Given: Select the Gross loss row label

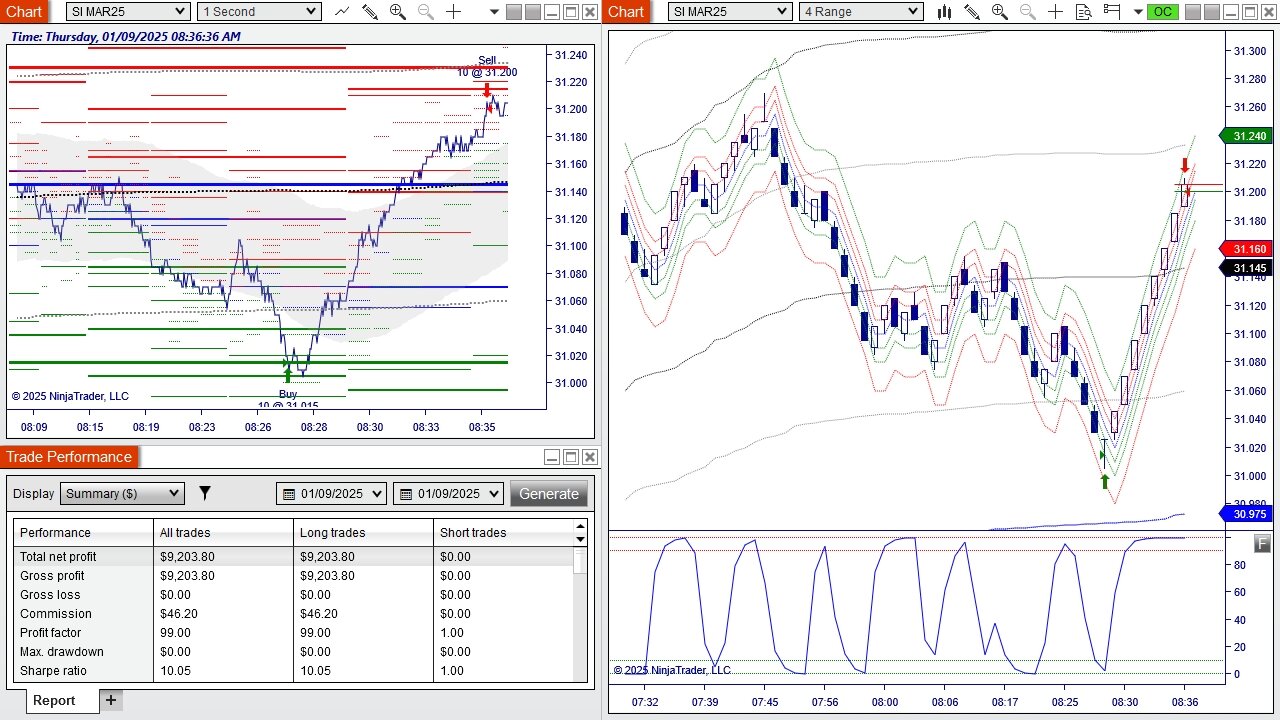Looking at the screenshot, I should pos(50,595).
